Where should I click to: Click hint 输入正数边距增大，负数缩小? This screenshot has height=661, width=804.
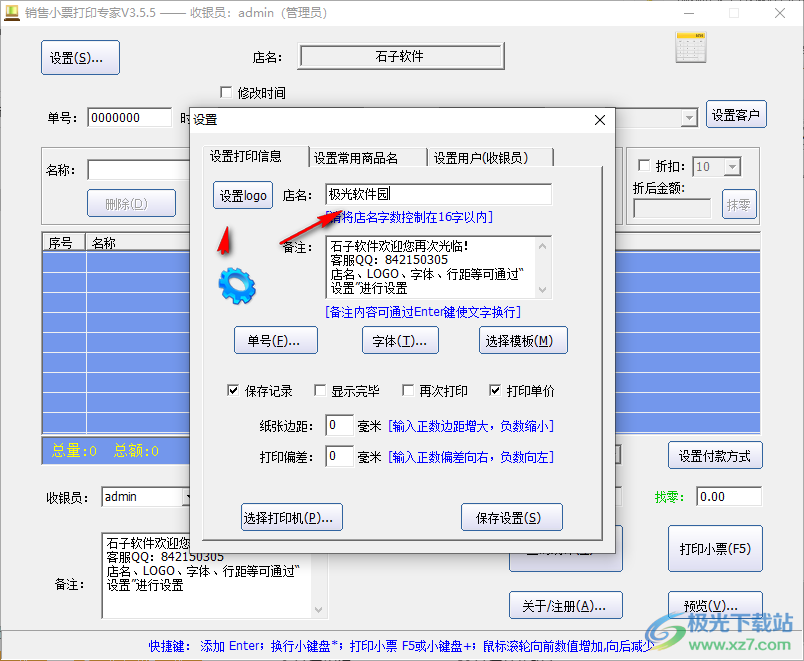click(471, 426)
